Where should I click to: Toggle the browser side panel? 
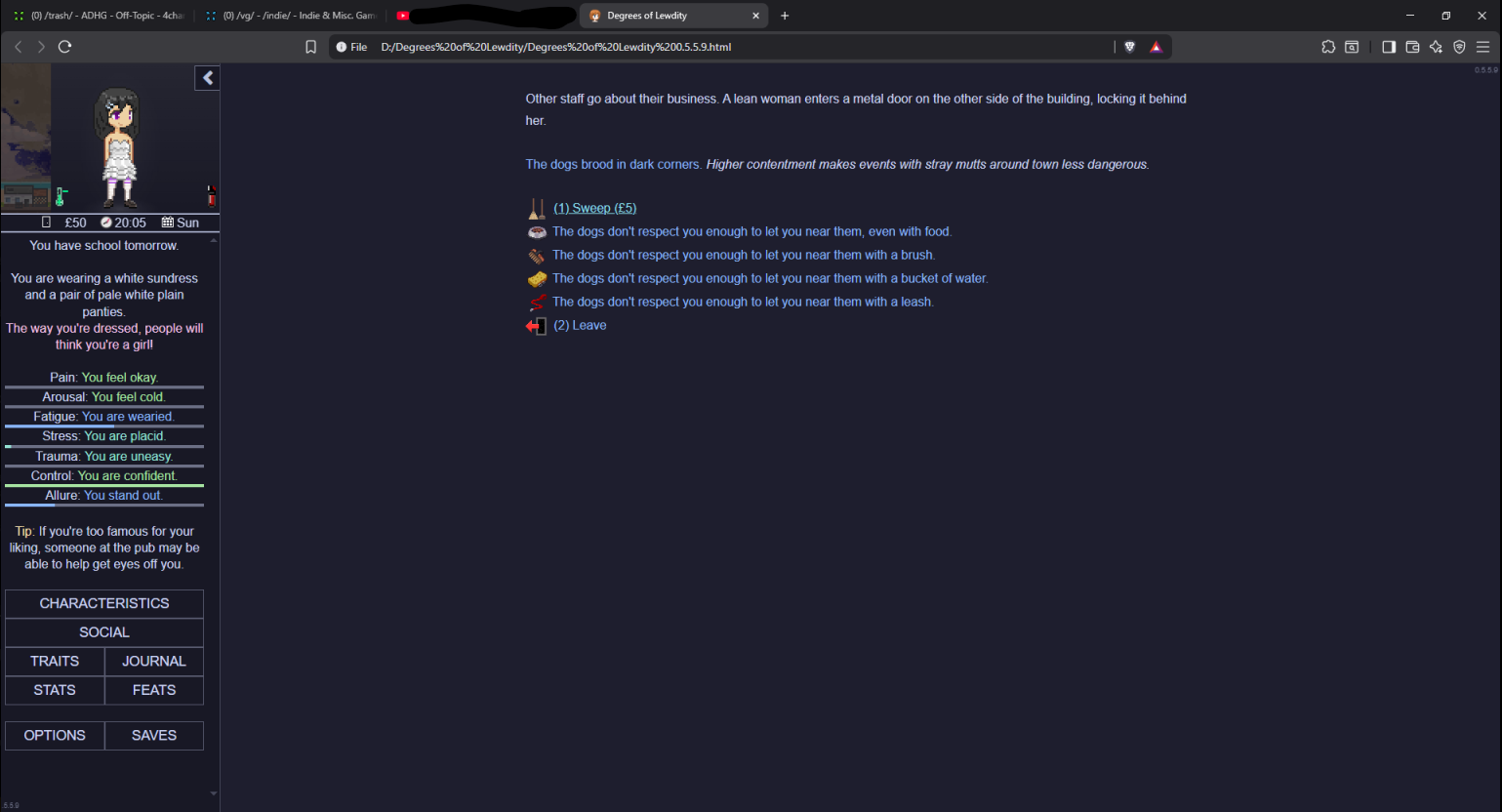pos(1389,47)
